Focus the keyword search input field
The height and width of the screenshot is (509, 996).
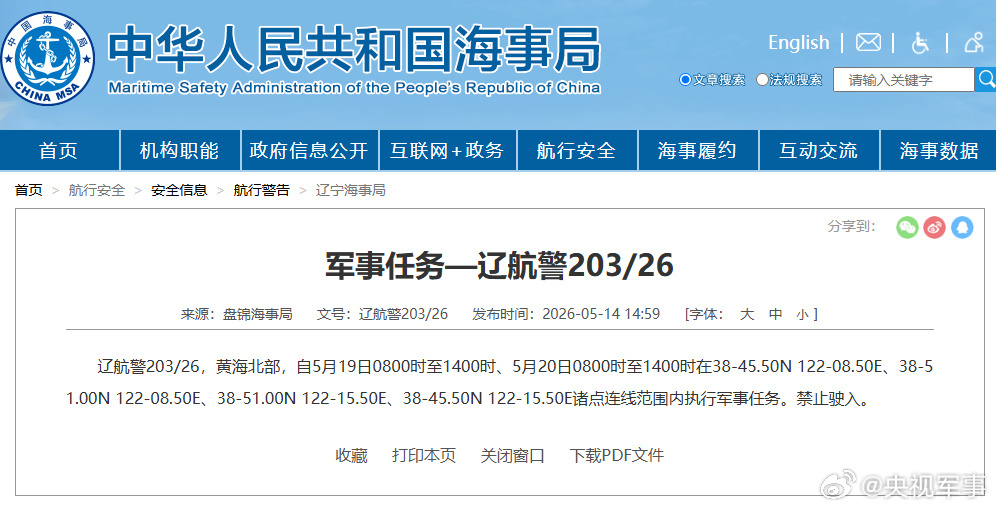903,79
